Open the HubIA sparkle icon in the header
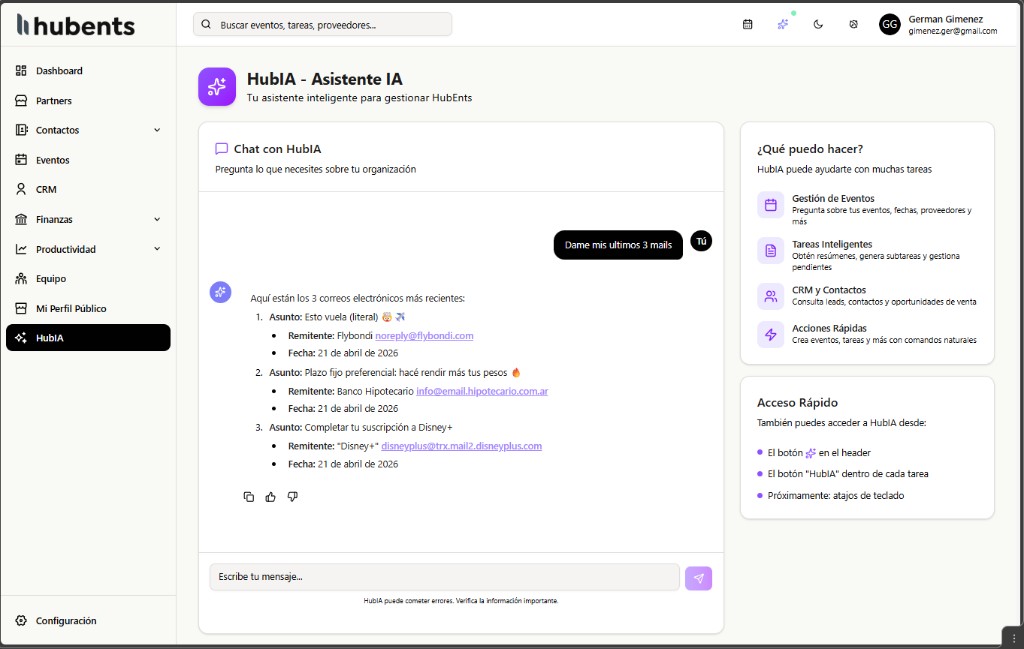The height and width of the screenshot is (649, 1024). (x=782, y=23)
